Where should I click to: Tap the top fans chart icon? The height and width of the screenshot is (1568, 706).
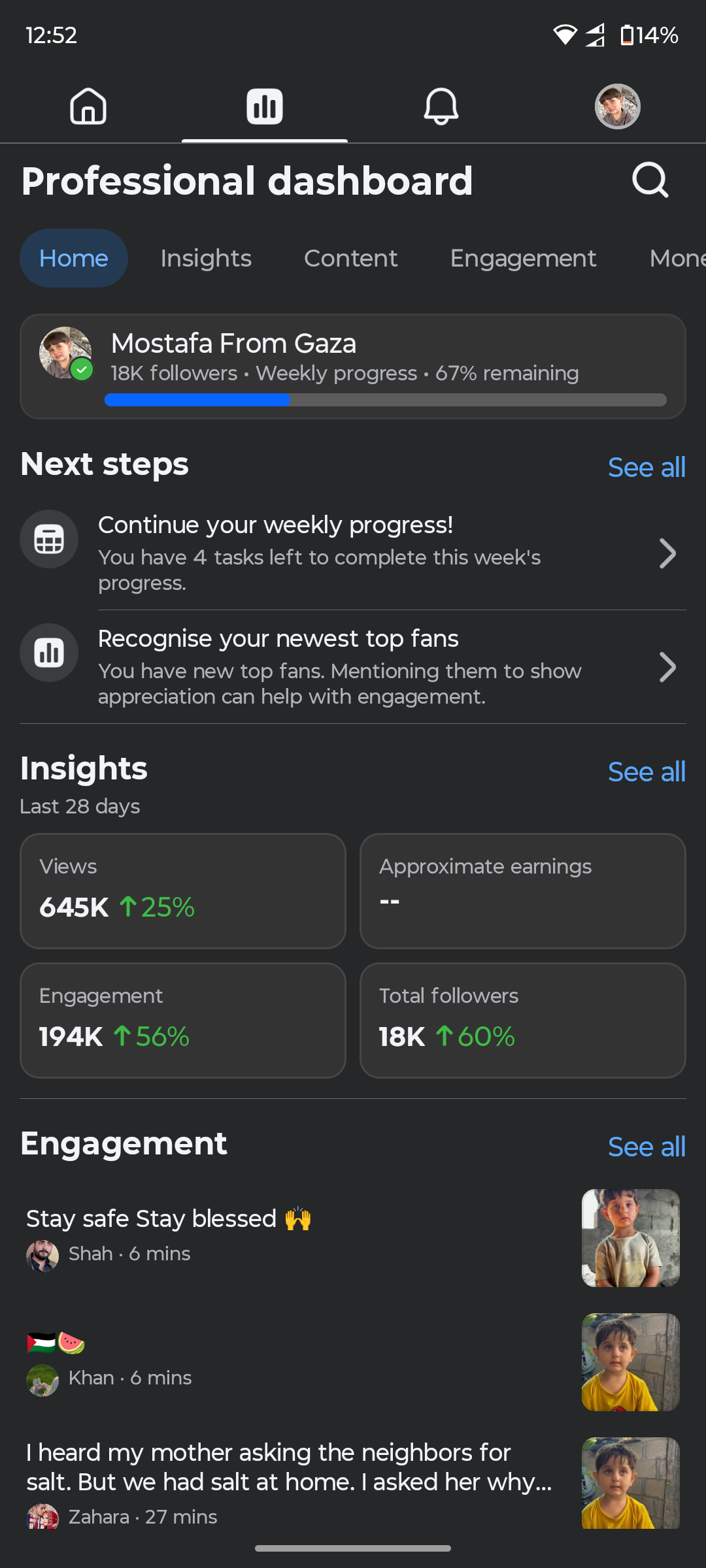click(49, 653)
